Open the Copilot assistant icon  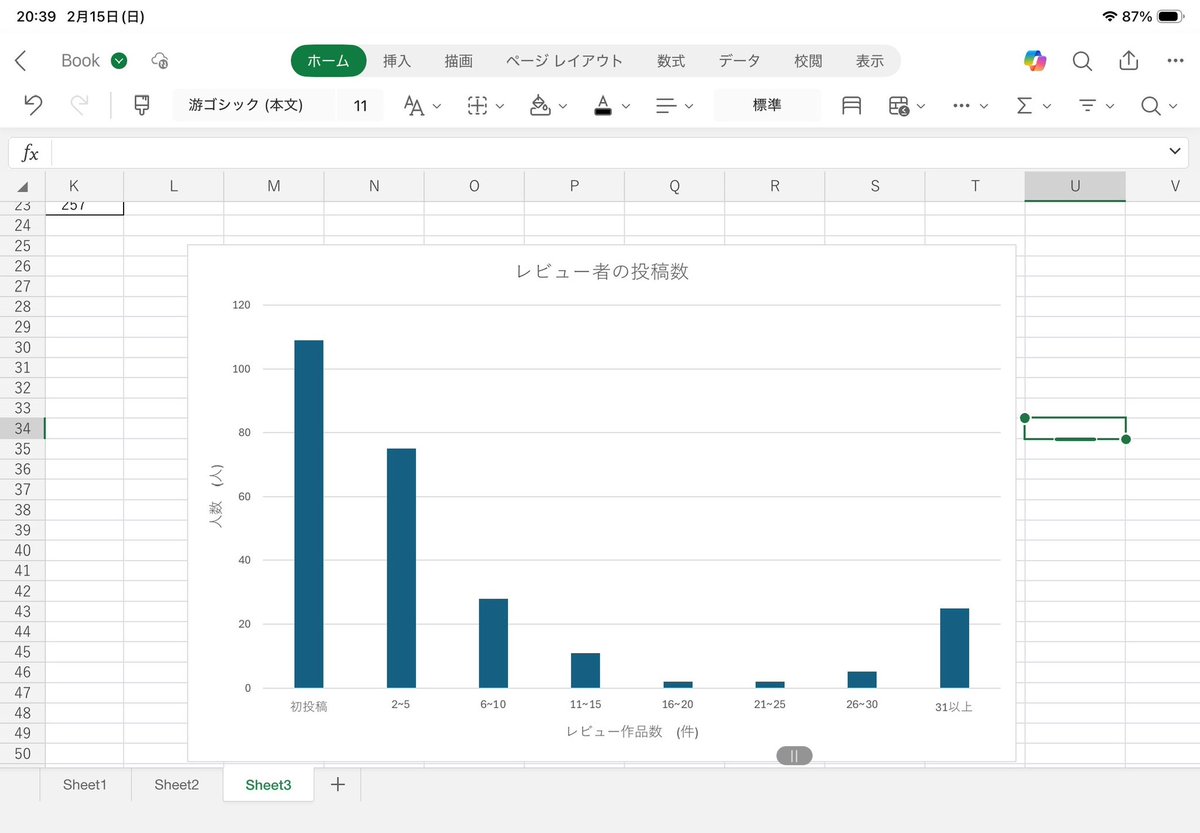1035,61
